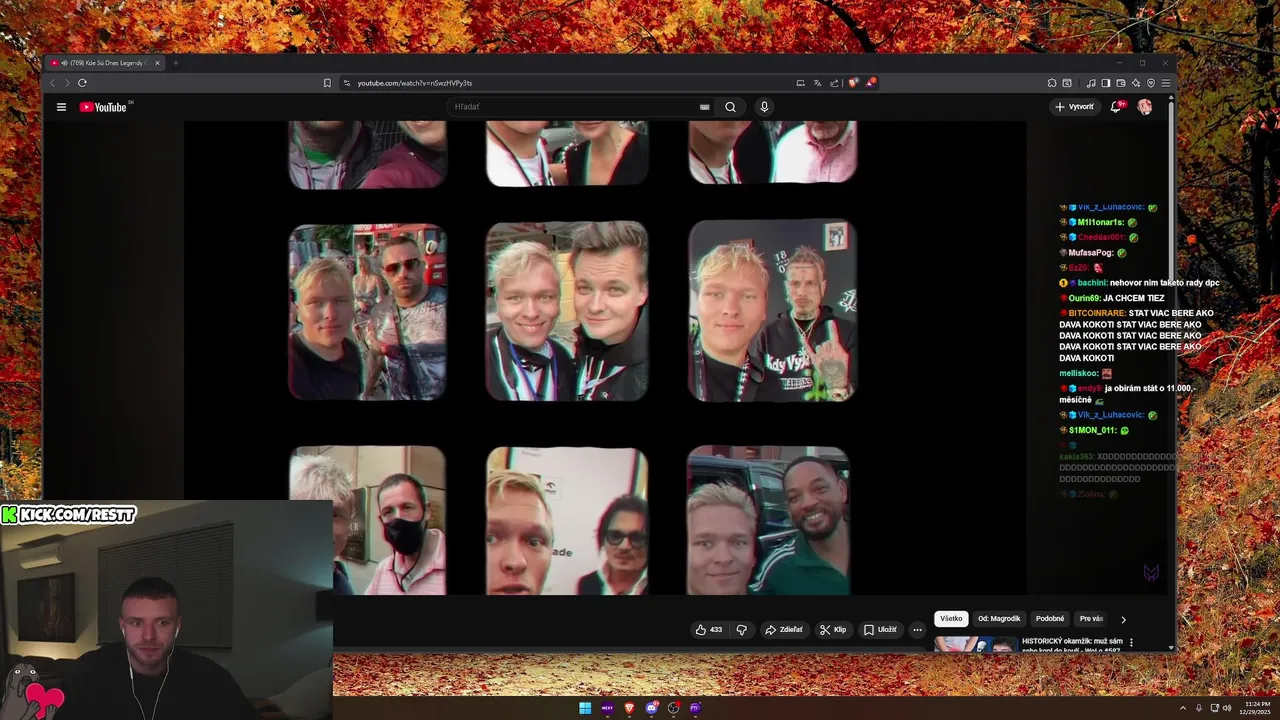Share the video via Zdieľať
This screenshot has width=1280, height=720.
coord(784,630)
